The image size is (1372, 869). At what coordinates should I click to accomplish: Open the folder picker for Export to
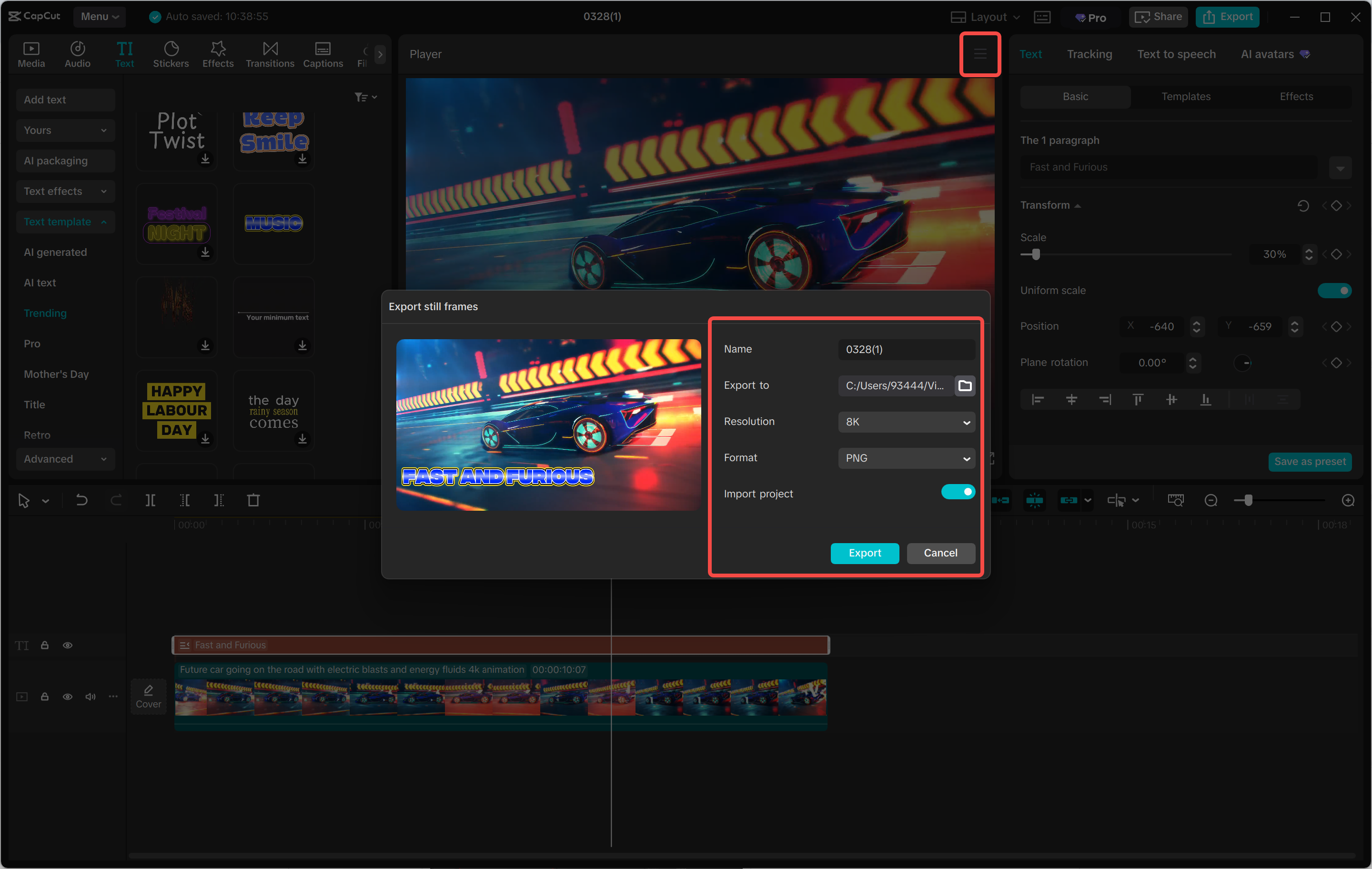click(x=965, y=386)
